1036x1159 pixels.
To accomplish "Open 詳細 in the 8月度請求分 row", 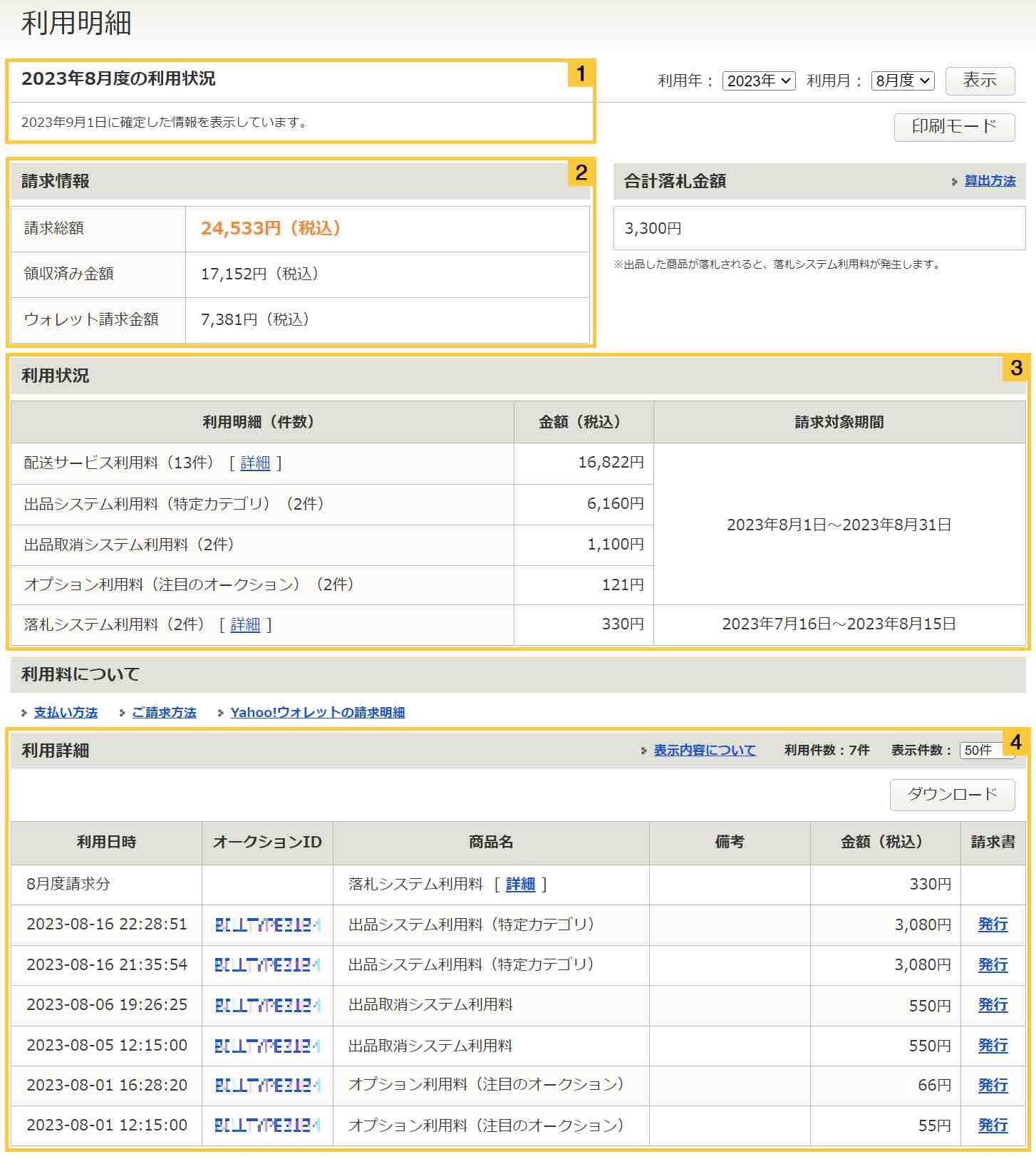I will (x=520, y=884).
